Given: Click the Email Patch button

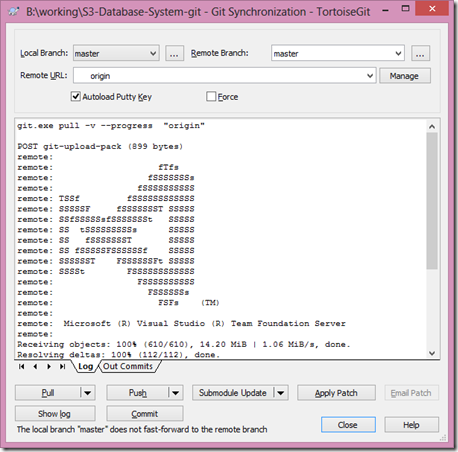Looking at the screenshot, I should [411, 393].
